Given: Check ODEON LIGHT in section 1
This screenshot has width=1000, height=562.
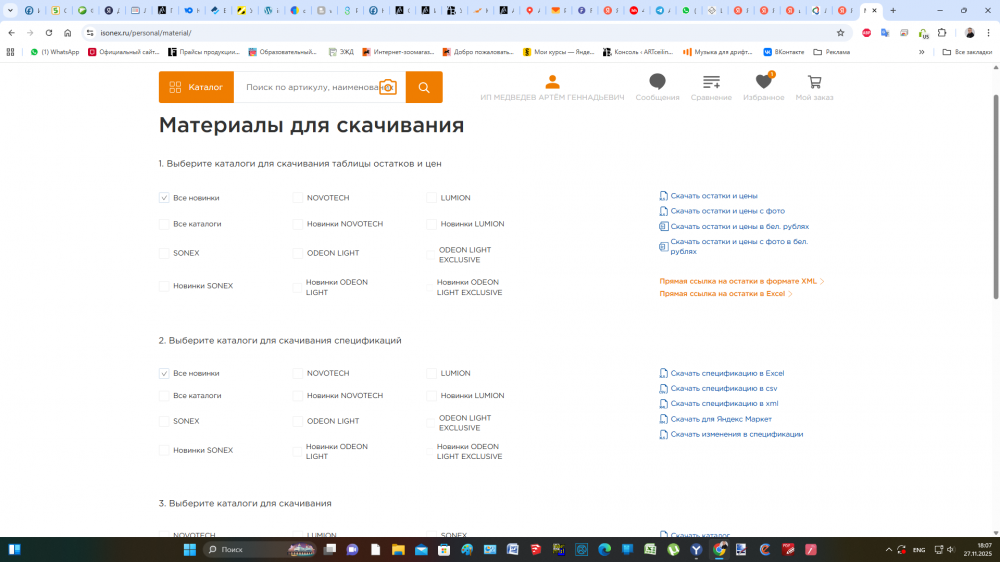Looking at the screenshot, I should [297, 253].
